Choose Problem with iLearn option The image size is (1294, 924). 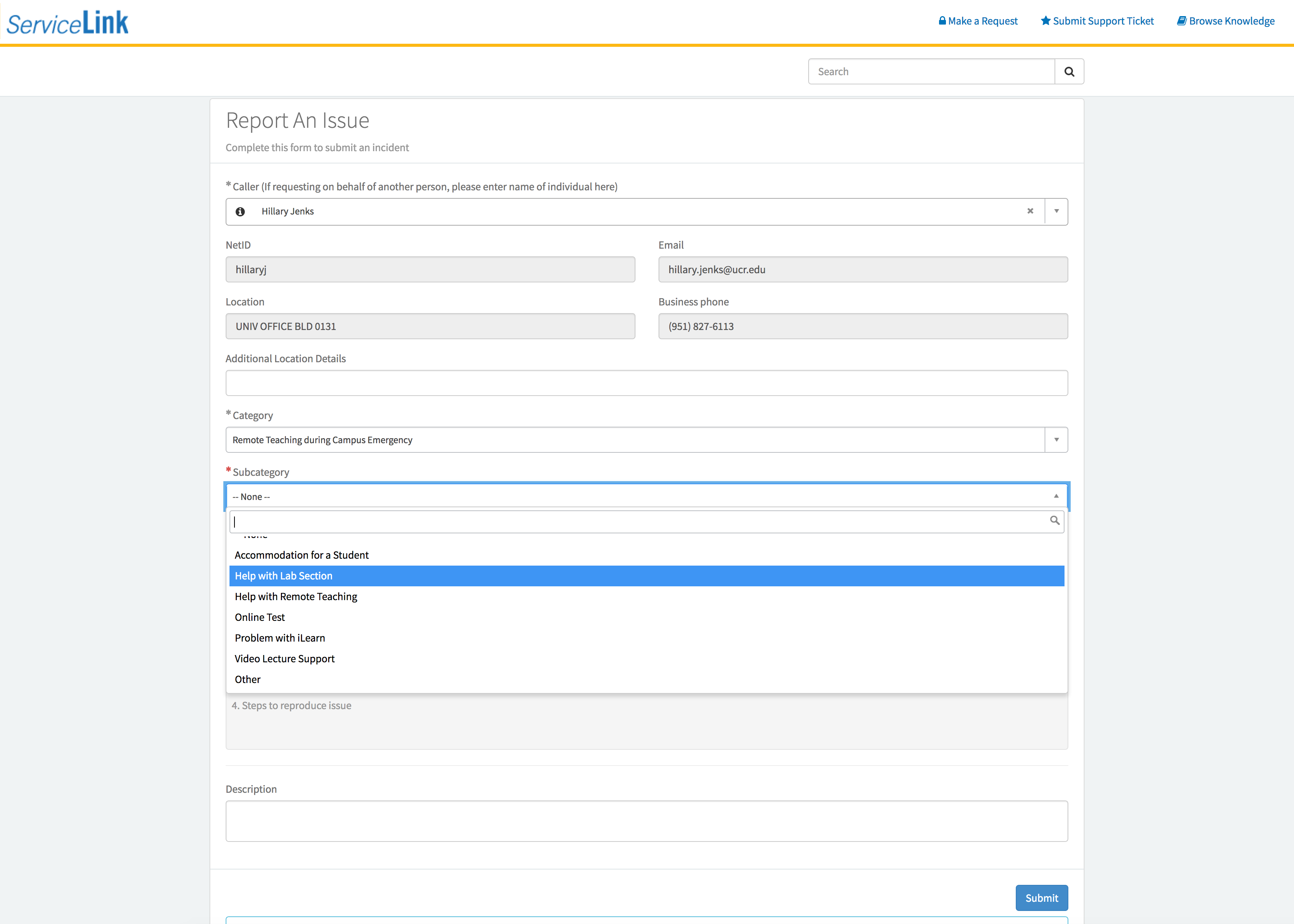[279, 638]
